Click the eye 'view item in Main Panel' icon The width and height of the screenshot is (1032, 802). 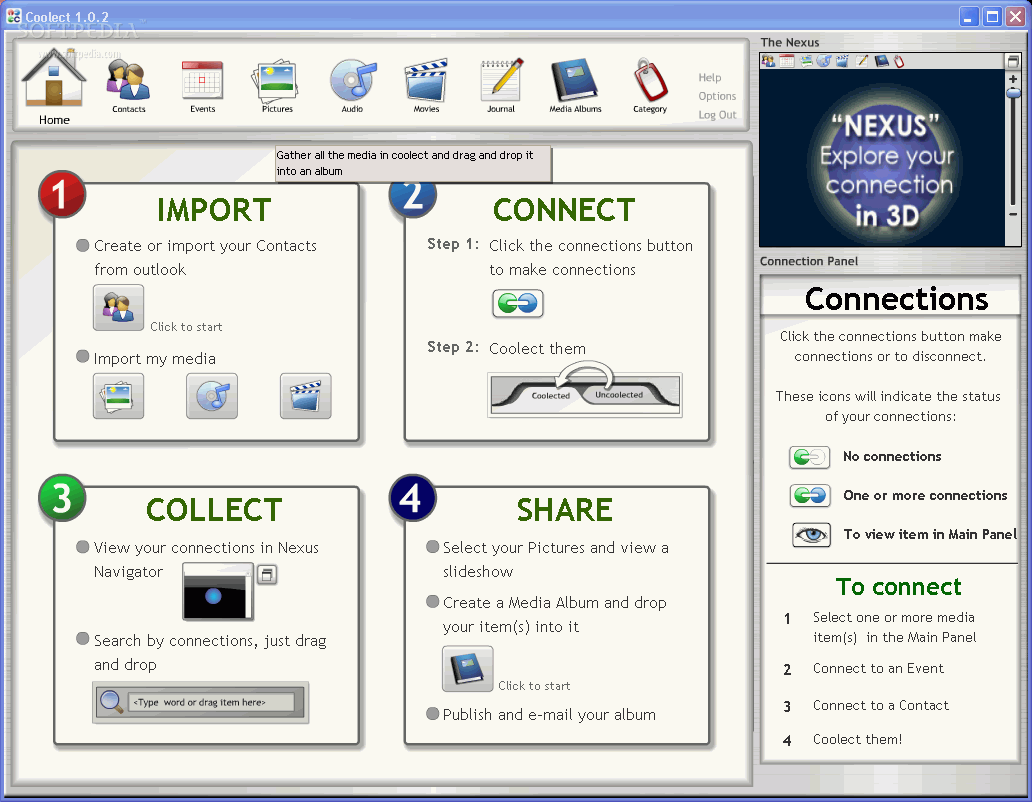(x=811, y=534)
